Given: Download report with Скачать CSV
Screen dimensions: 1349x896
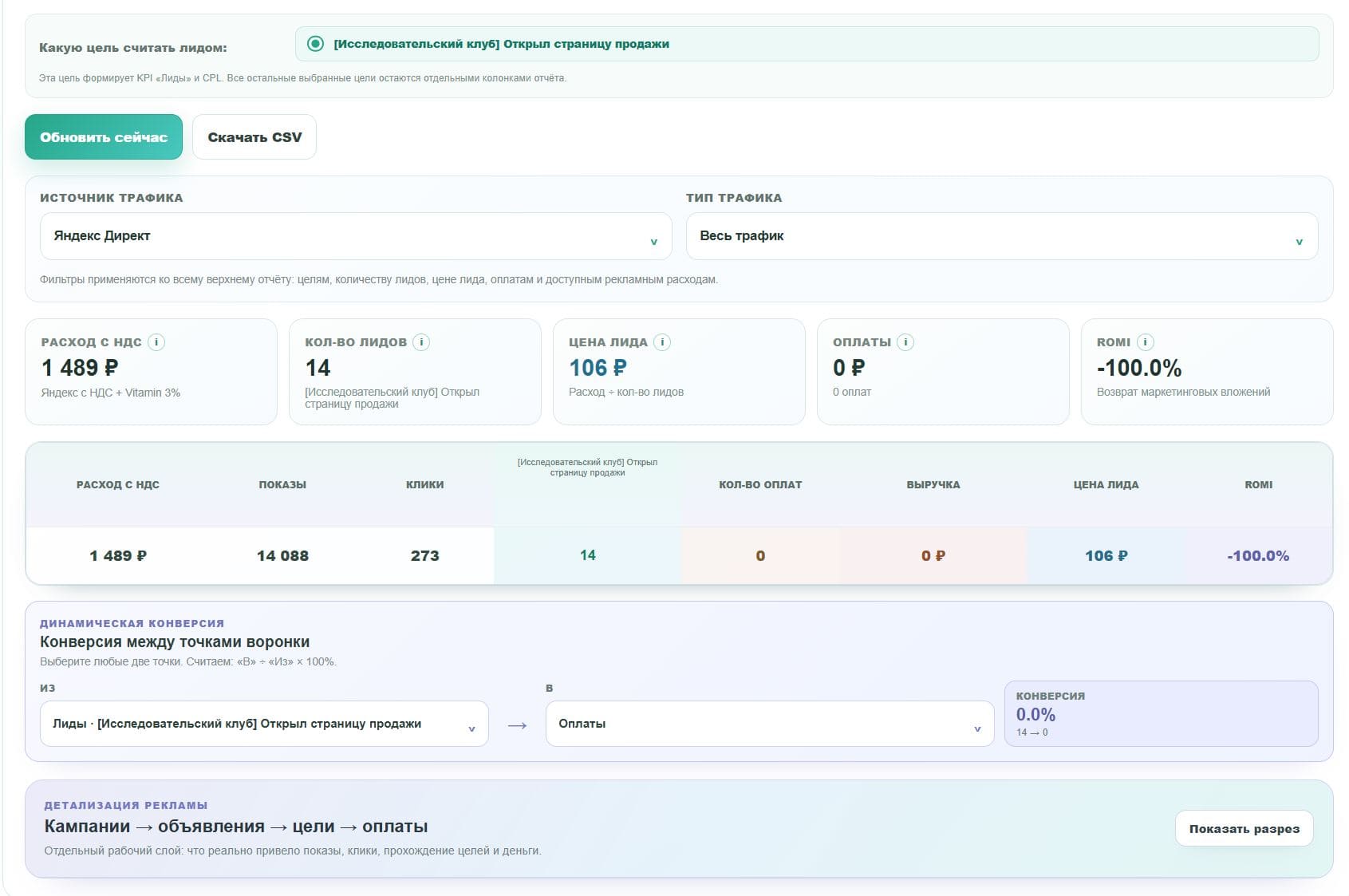Looking at the screenshot, I should coord(254,137).
